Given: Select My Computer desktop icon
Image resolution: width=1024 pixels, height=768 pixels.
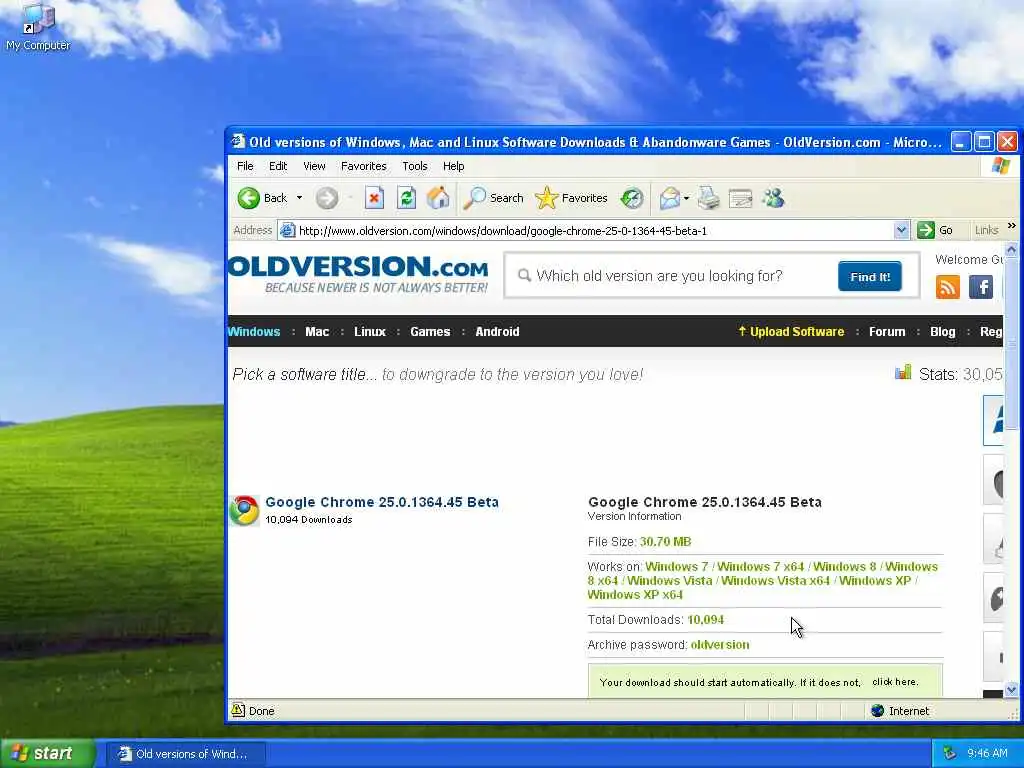Looking at the screenshot, I should click(38, 27).
